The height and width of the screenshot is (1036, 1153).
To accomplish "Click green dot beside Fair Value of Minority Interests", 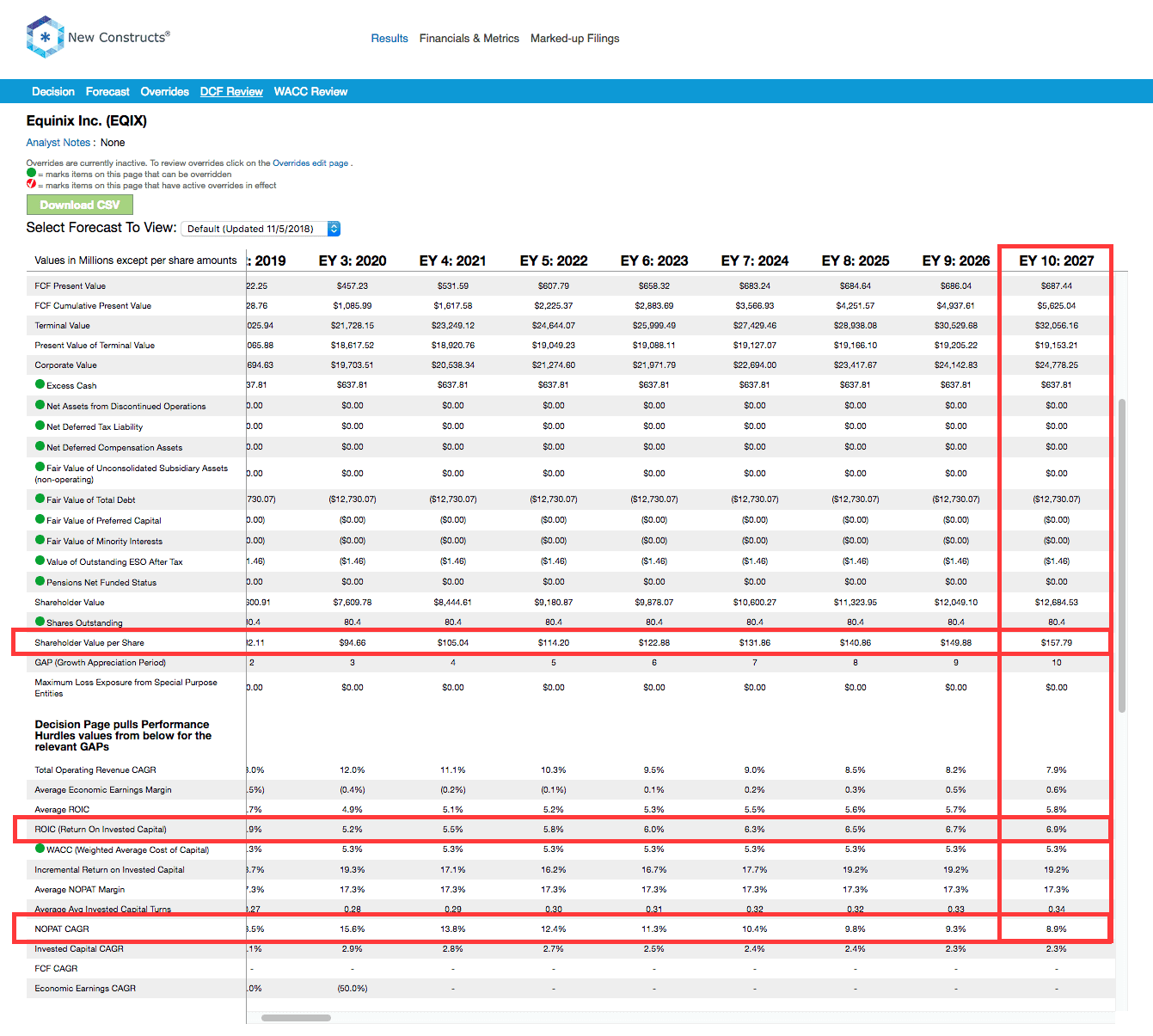I will [40, 540].
